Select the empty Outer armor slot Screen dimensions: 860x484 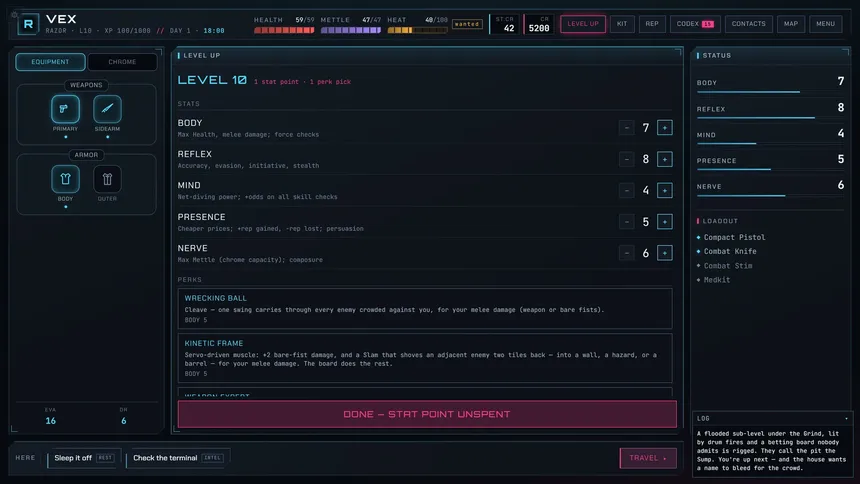[107, 179]
